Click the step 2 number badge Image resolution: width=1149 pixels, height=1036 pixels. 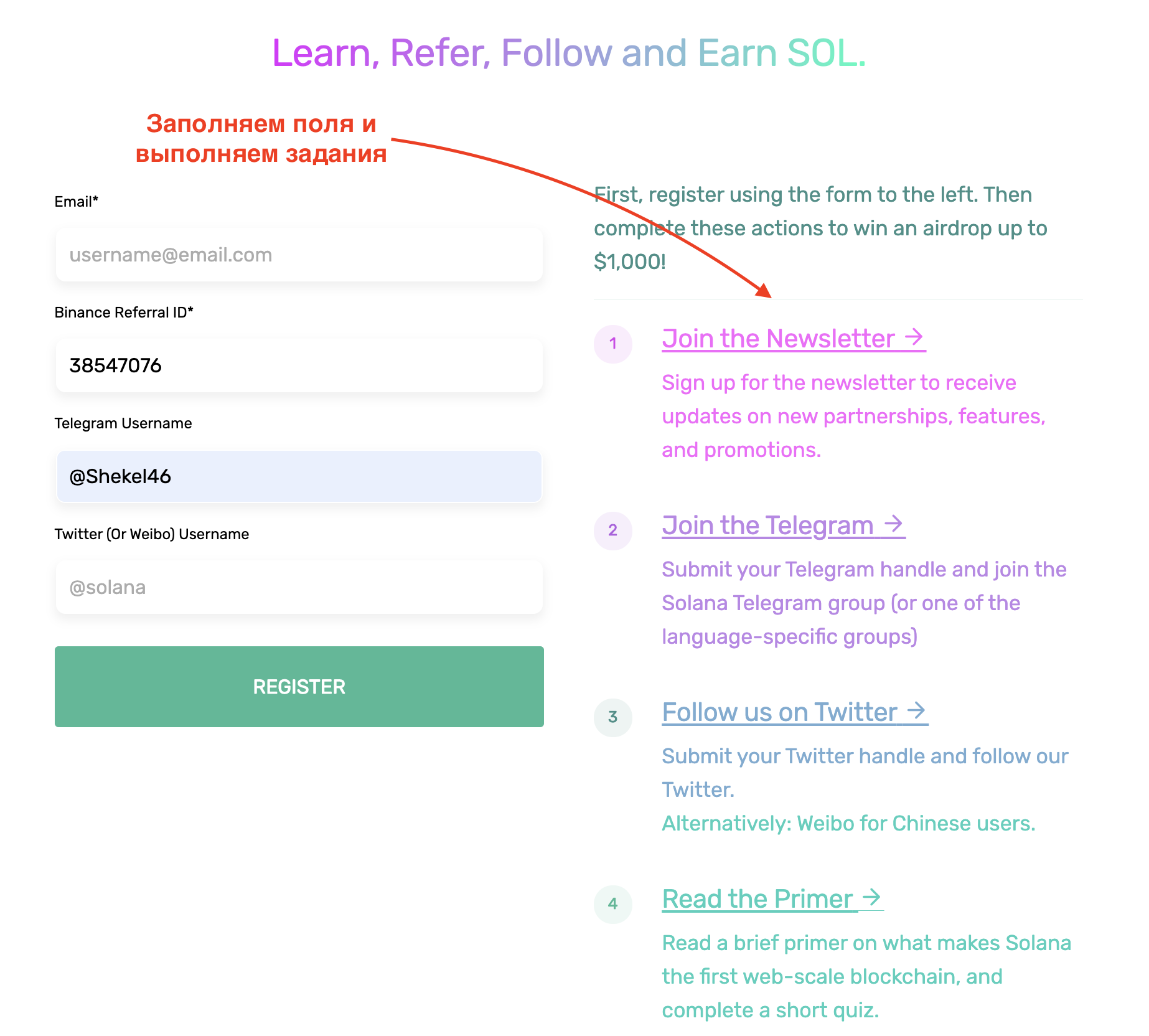[613, 530]
